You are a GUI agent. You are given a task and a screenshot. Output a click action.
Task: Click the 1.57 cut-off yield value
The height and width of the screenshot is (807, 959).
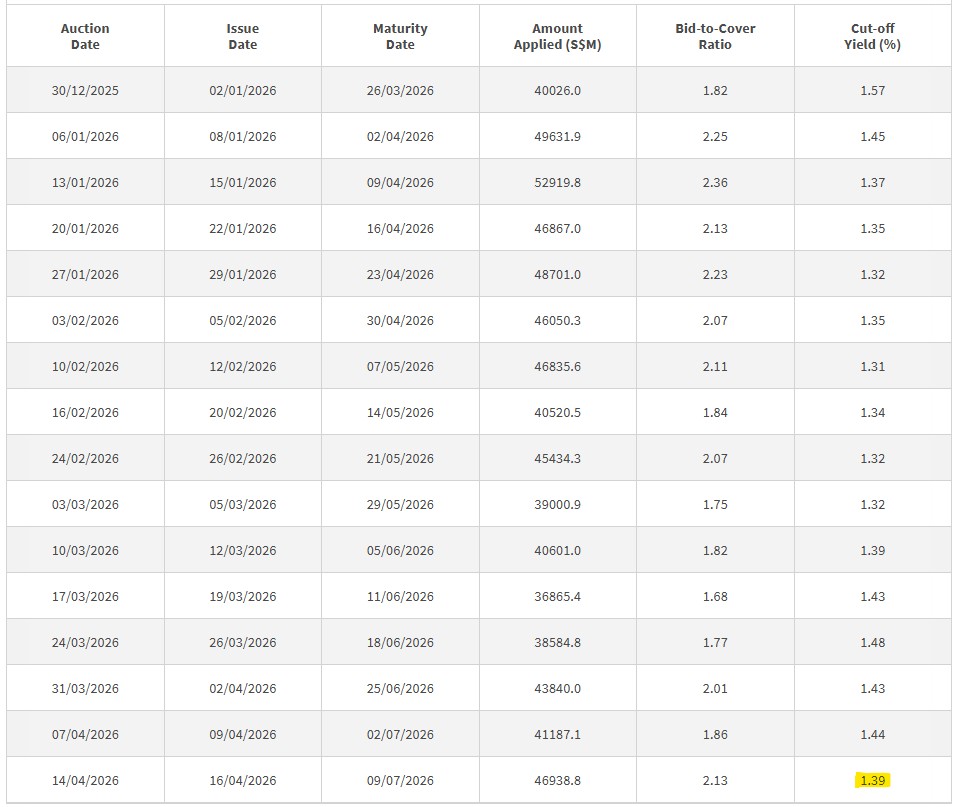[872, 90]
